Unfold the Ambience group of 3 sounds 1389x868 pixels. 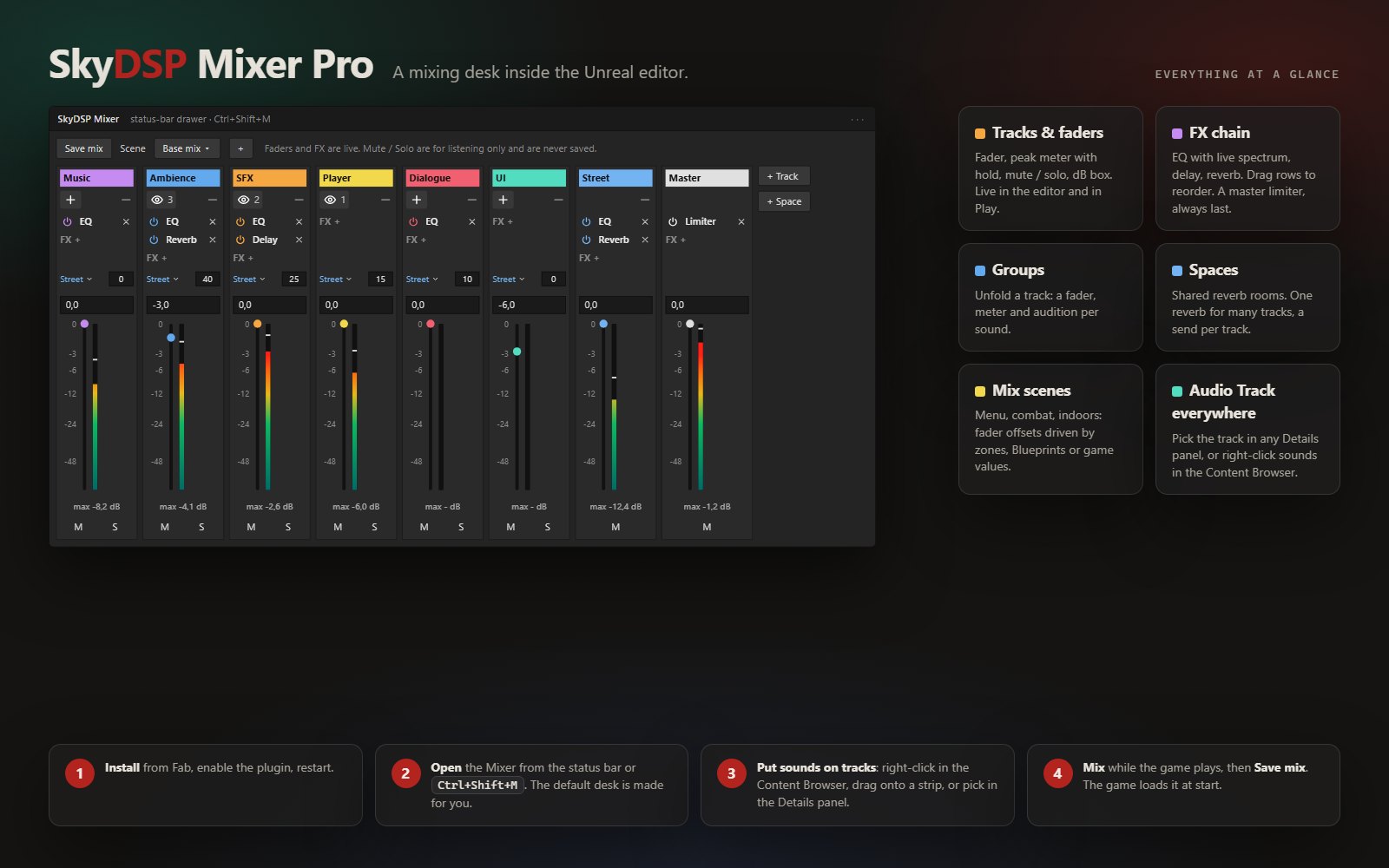tap(161, 200)
